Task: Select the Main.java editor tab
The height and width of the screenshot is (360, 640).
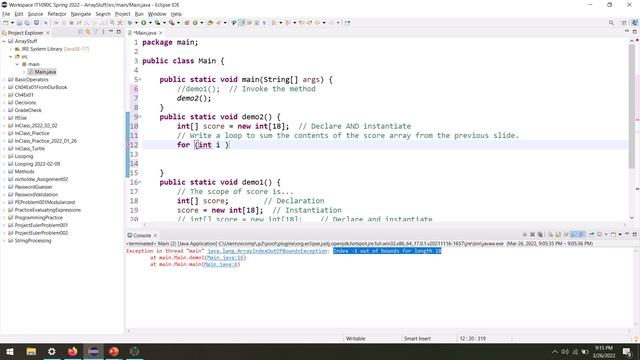Action: click(145, 33)
